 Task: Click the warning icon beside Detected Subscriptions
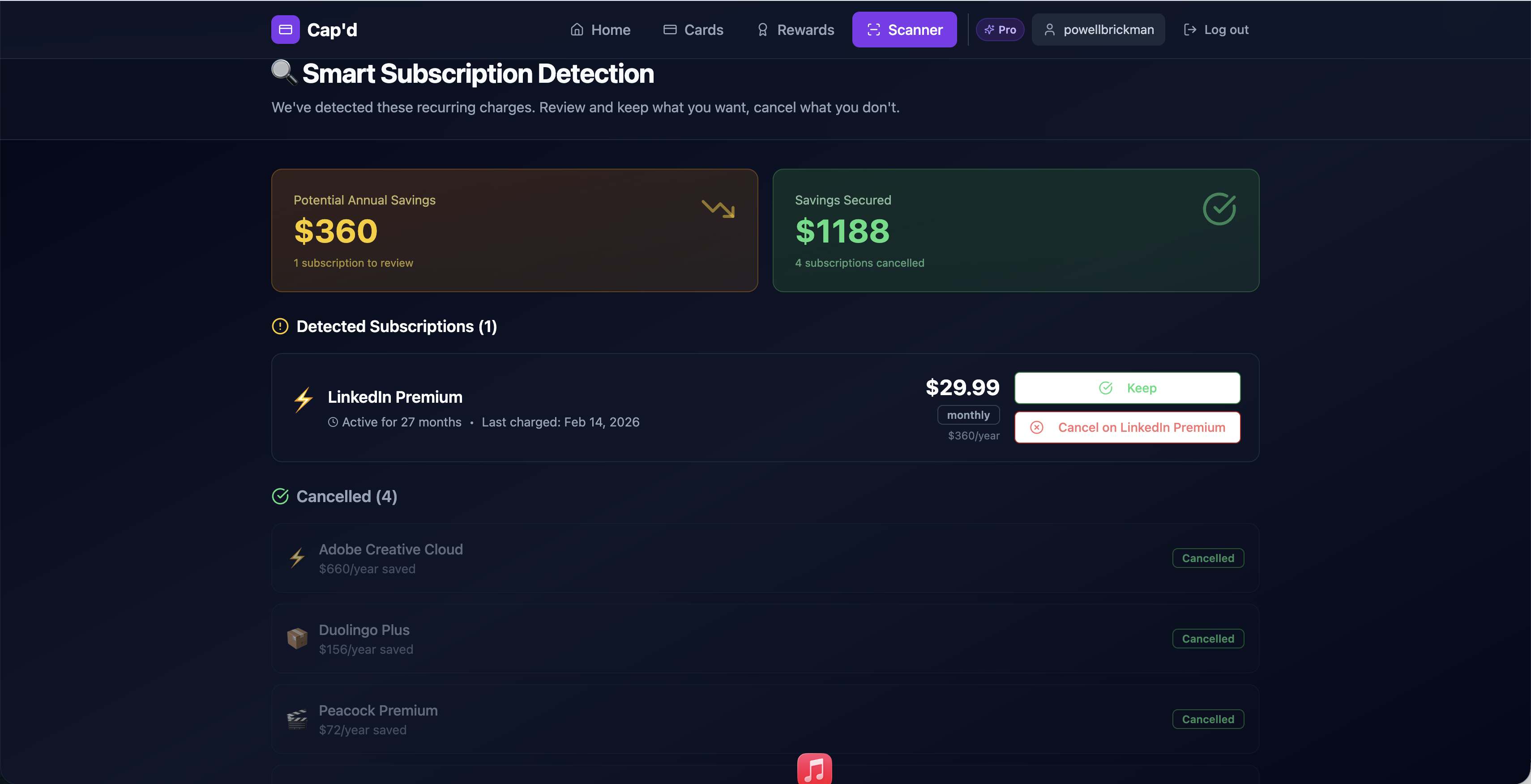click(279, 326)
